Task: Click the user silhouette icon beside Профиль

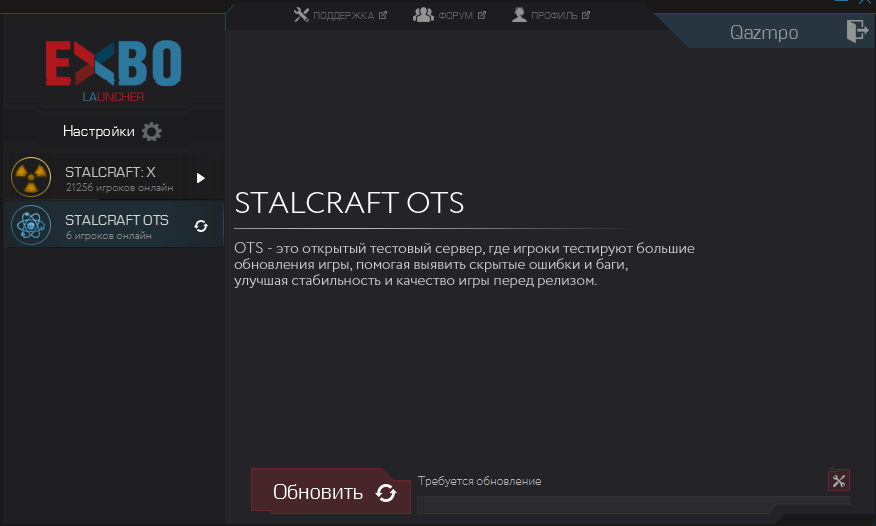Action: (x=519, y=15)
